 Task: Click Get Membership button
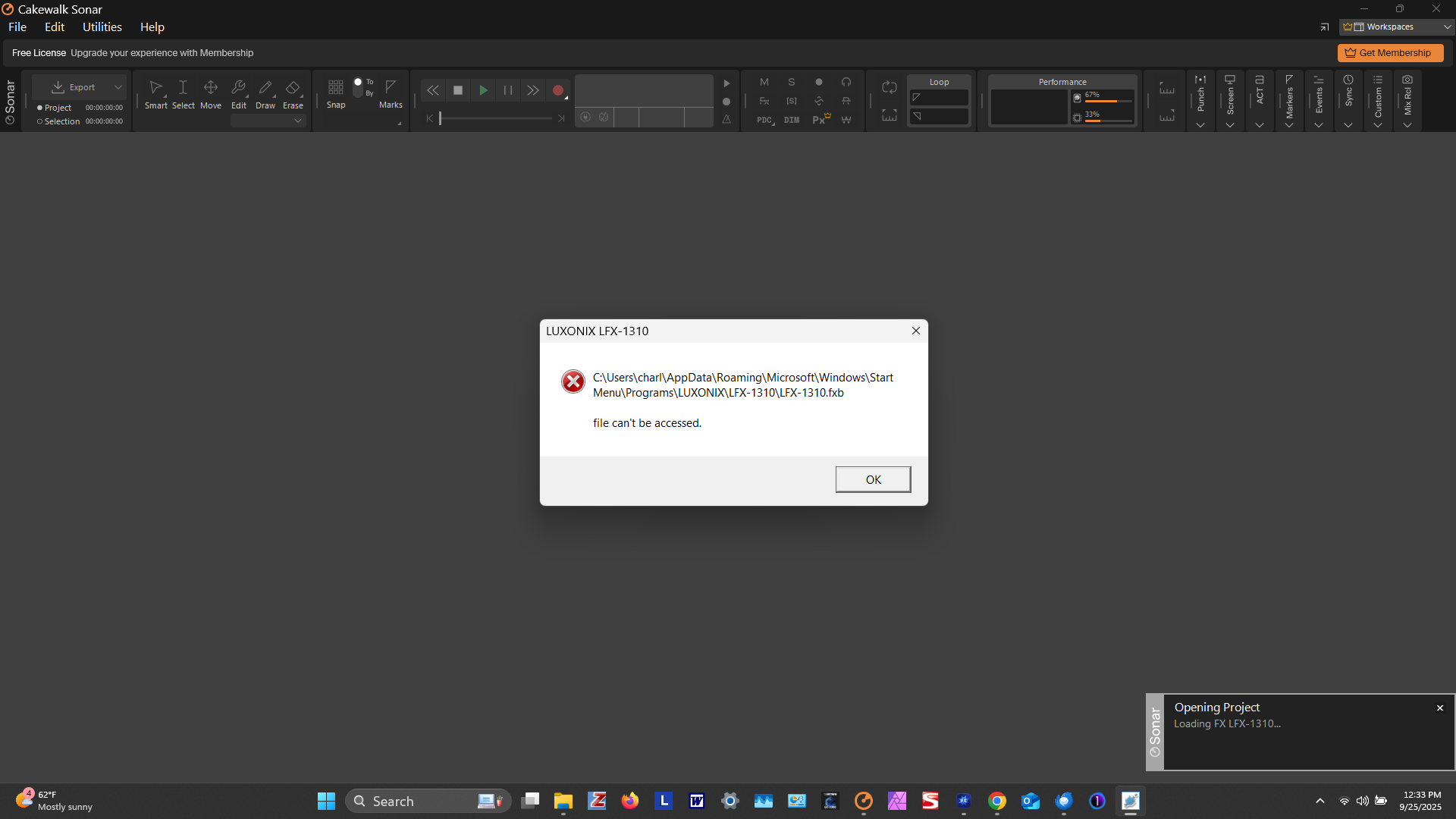1391,53
